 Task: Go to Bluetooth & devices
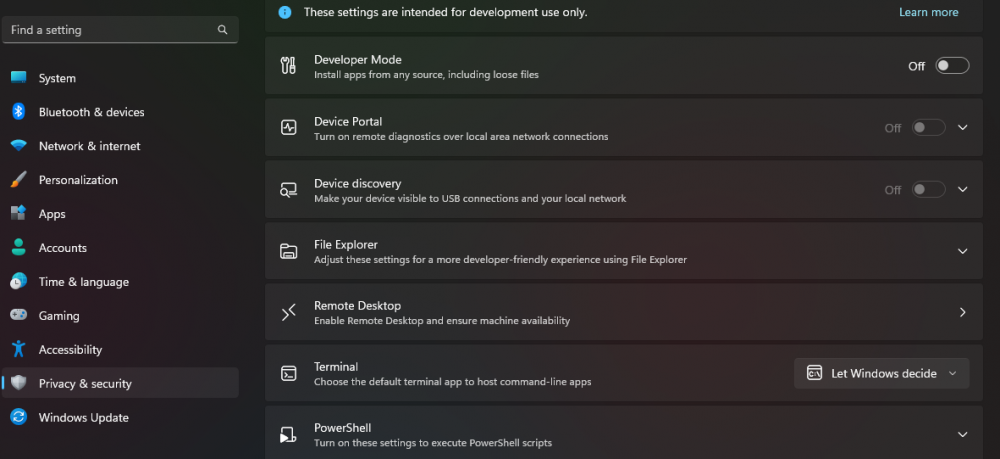coord(121,112)
